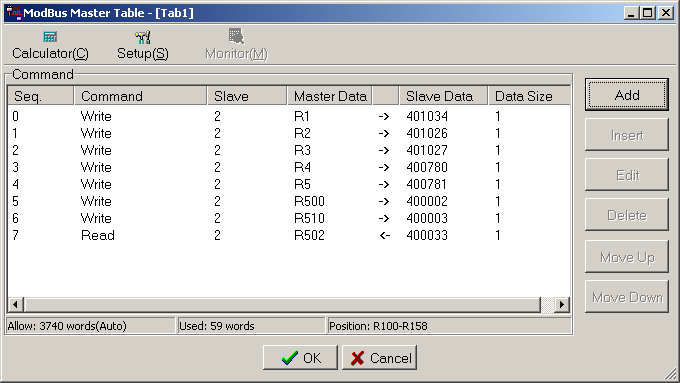Select master data R510 cell

[x=309, y=218]
